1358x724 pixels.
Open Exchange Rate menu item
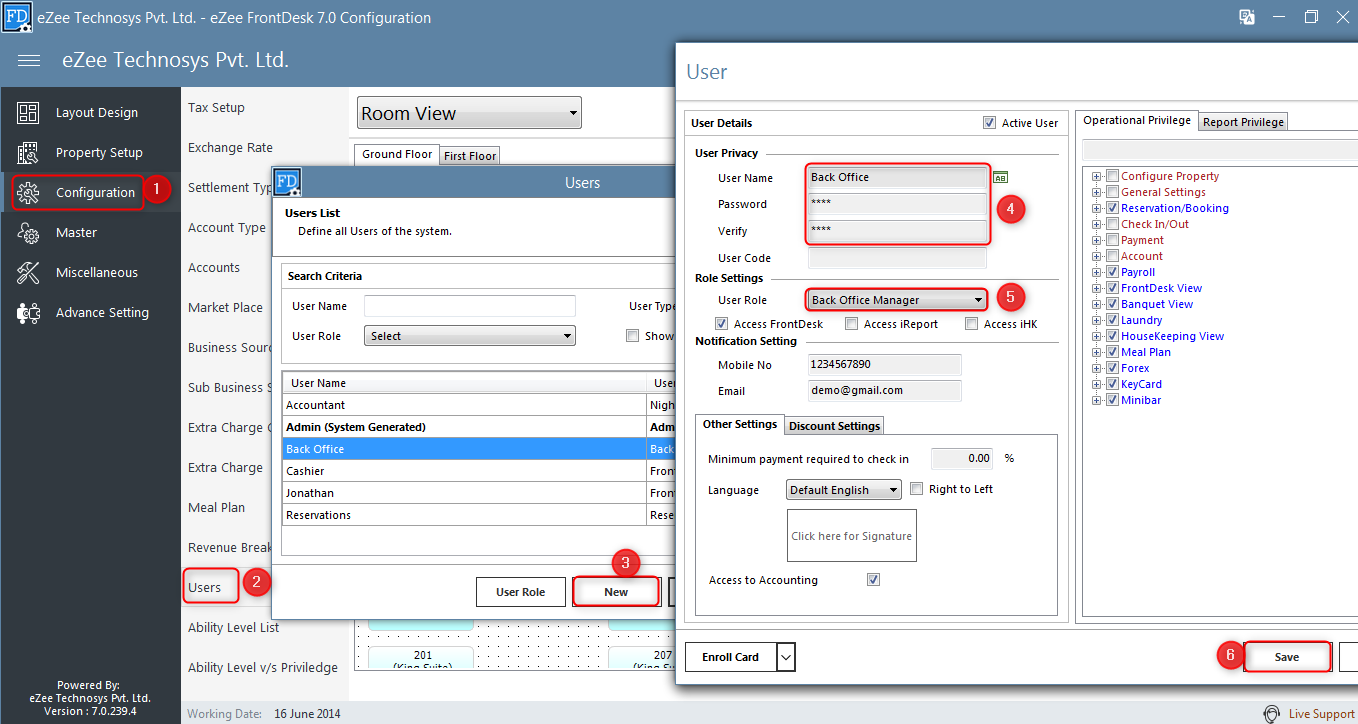tap(230, 147)
